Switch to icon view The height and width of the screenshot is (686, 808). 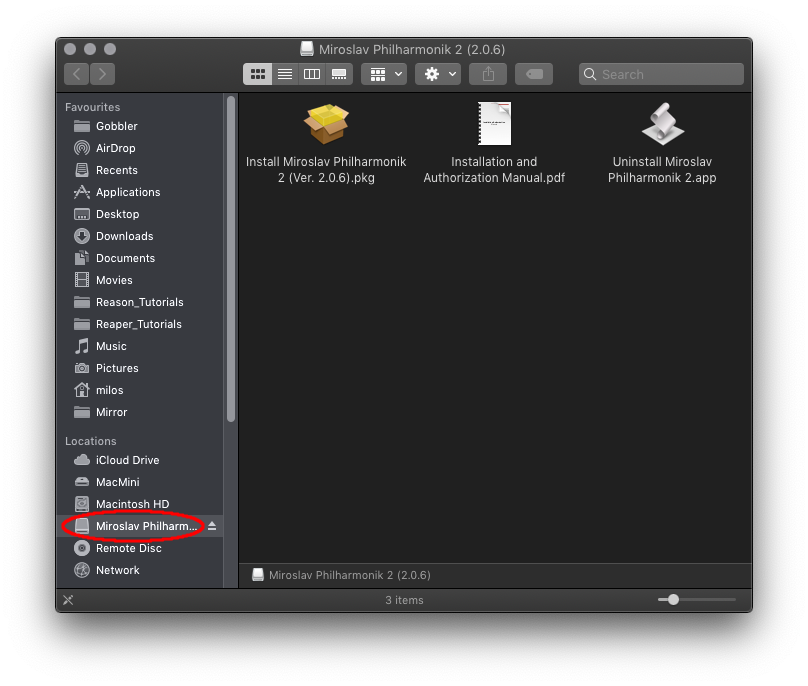258,74
